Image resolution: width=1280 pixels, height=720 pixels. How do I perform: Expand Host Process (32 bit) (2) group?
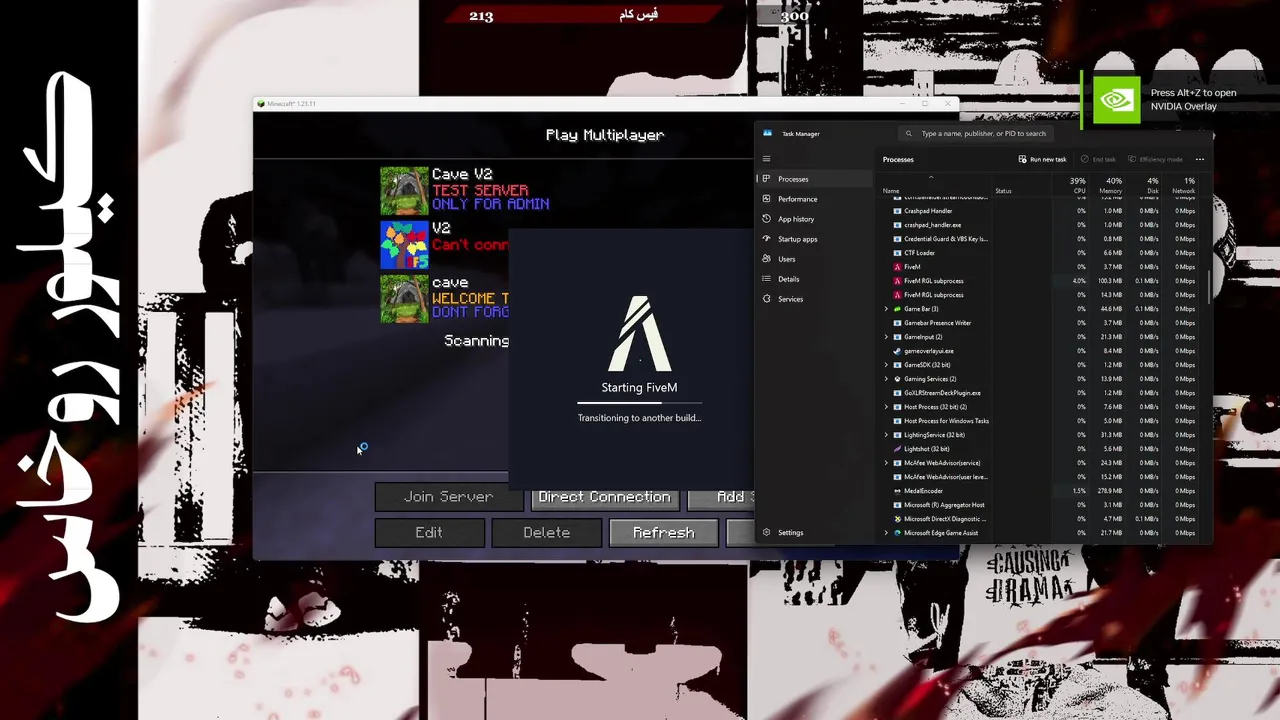pyautogui.click(x=886, y=407)
